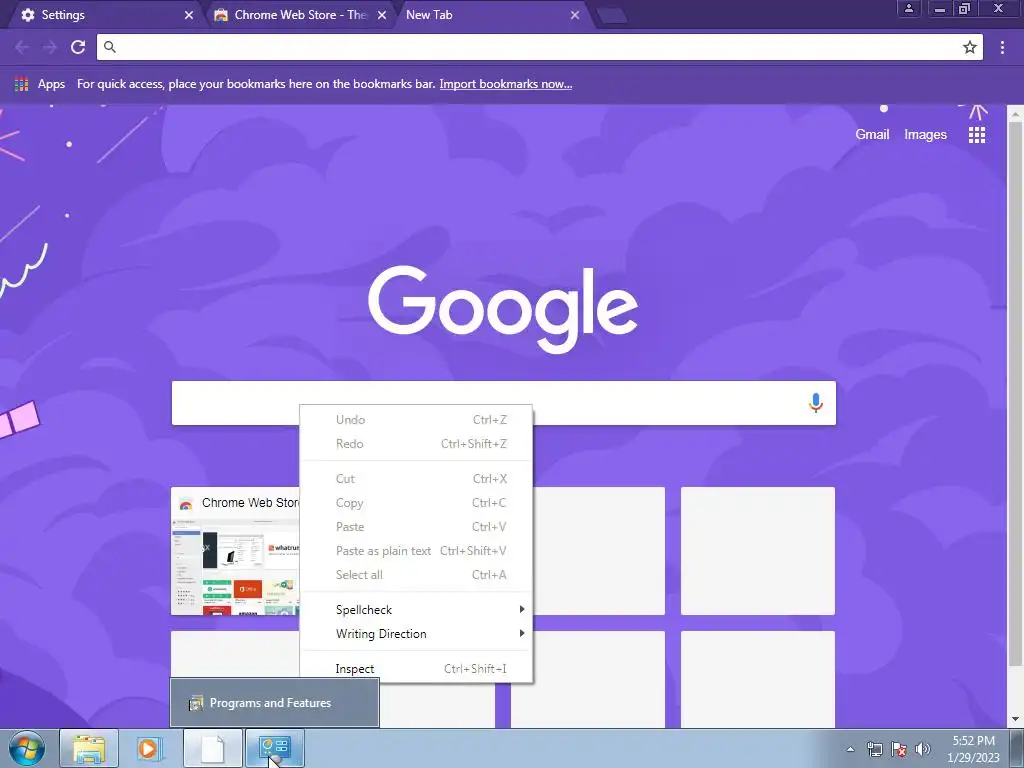The image size is (1024, 768).
Task: Open the Google apps grid
Action: pos(977,135)
